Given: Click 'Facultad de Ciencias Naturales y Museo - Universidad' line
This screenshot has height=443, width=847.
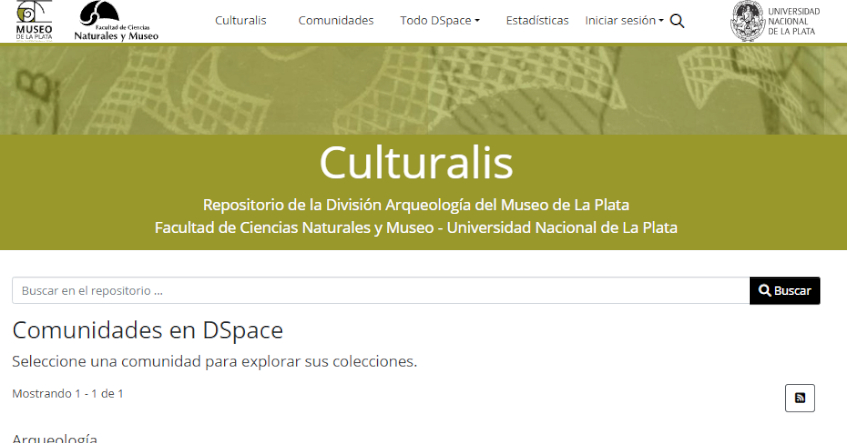Looking at the screenshot, I should click(416, 227).
